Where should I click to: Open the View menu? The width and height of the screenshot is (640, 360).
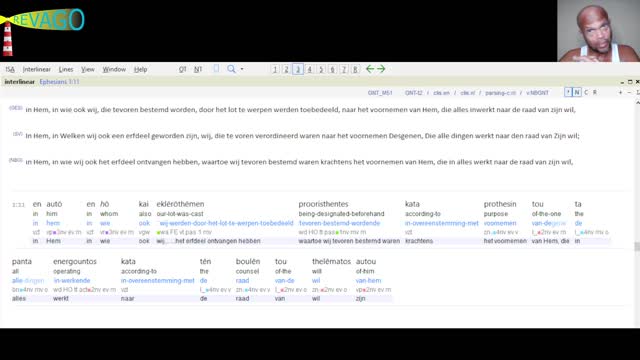87,69
